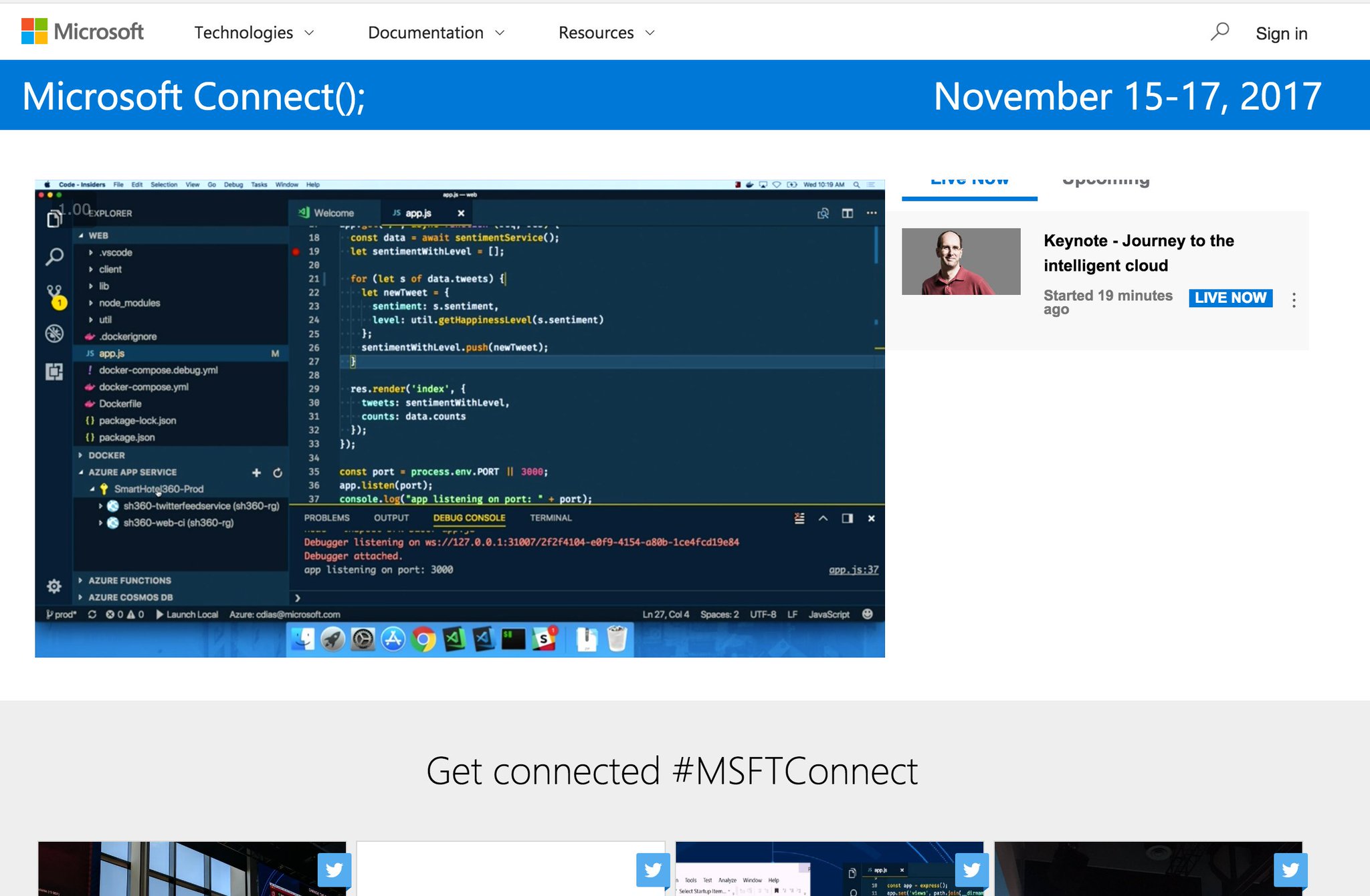
Task: Select docker-compose.yml in the explorer
Action: click(x=143, y=387)
